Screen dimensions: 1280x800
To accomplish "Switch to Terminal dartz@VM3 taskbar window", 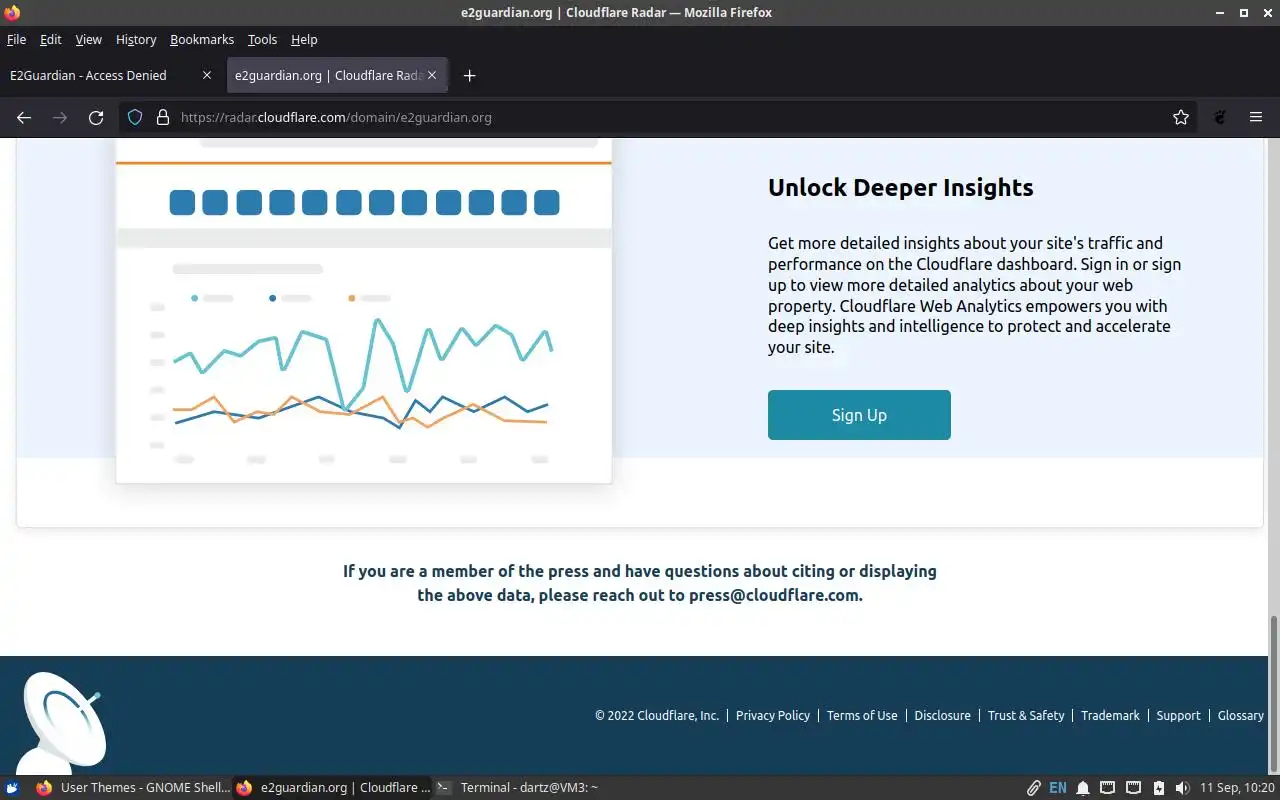I will 517,788.
